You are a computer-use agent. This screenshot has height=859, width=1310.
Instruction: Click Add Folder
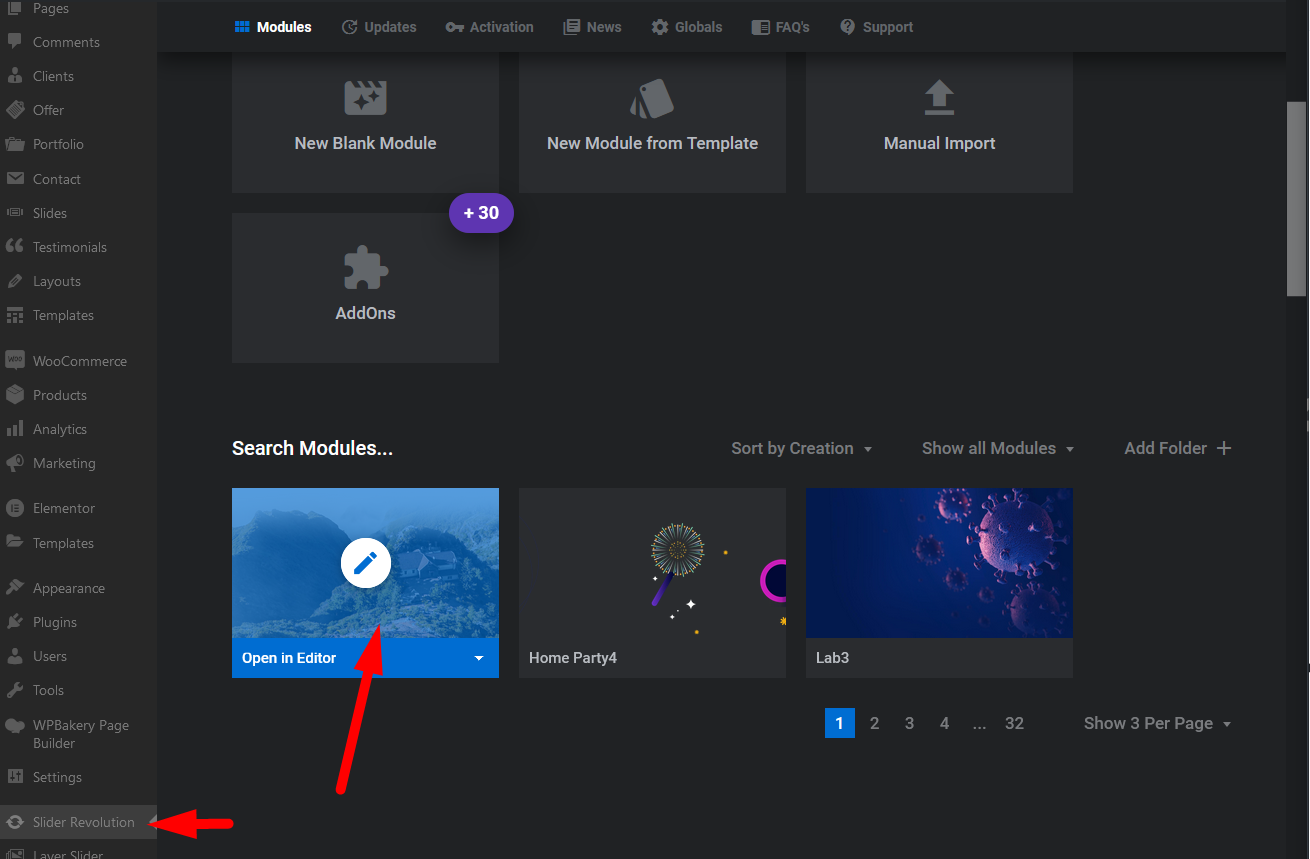(x=1177, y=448)
